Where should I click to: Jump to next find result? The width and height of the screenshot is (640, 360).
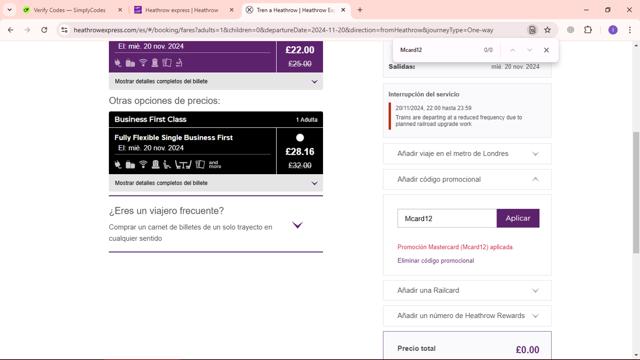click(x=529, y=50)
